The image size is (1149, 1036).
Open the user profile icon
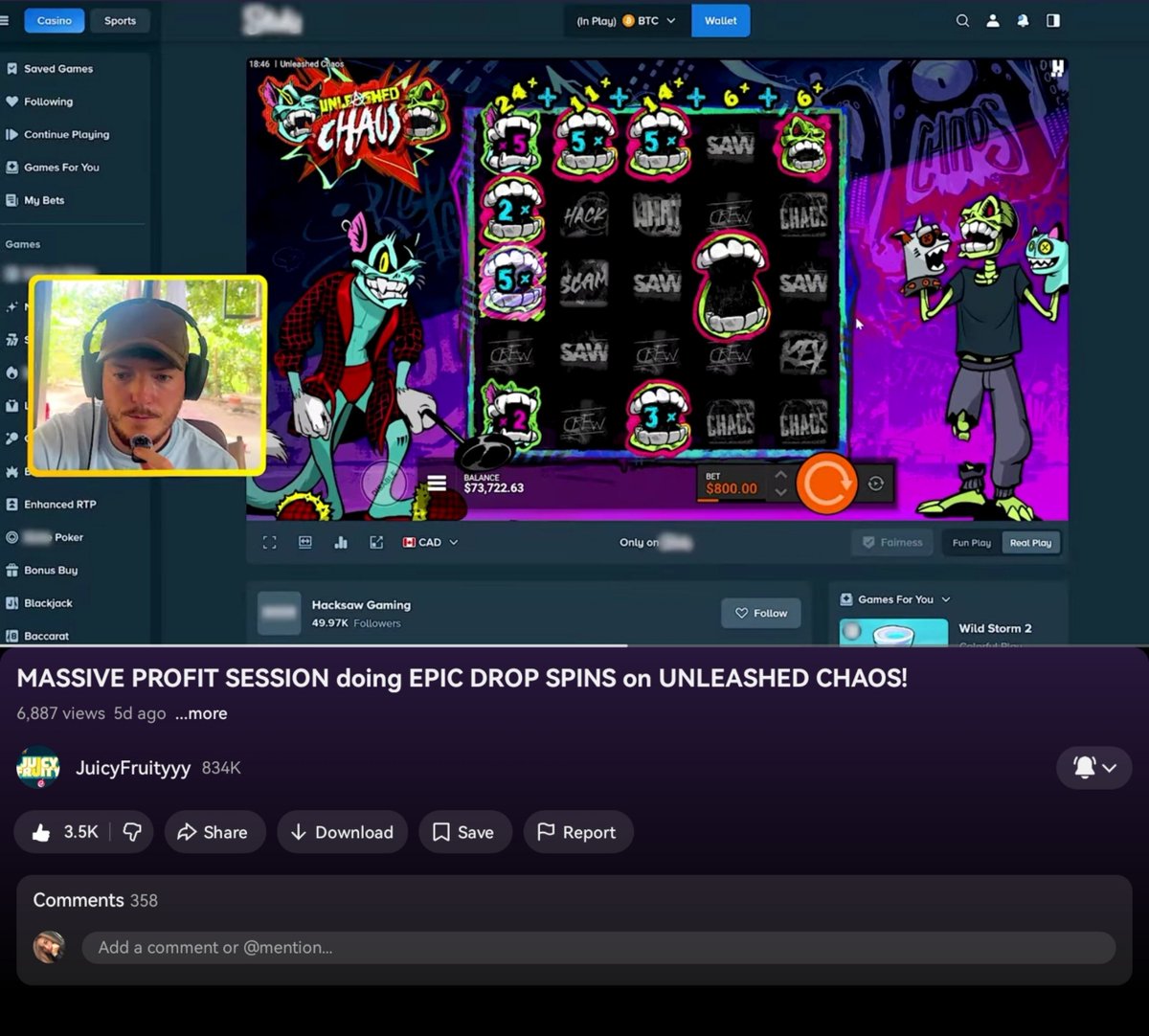[993, 20]
